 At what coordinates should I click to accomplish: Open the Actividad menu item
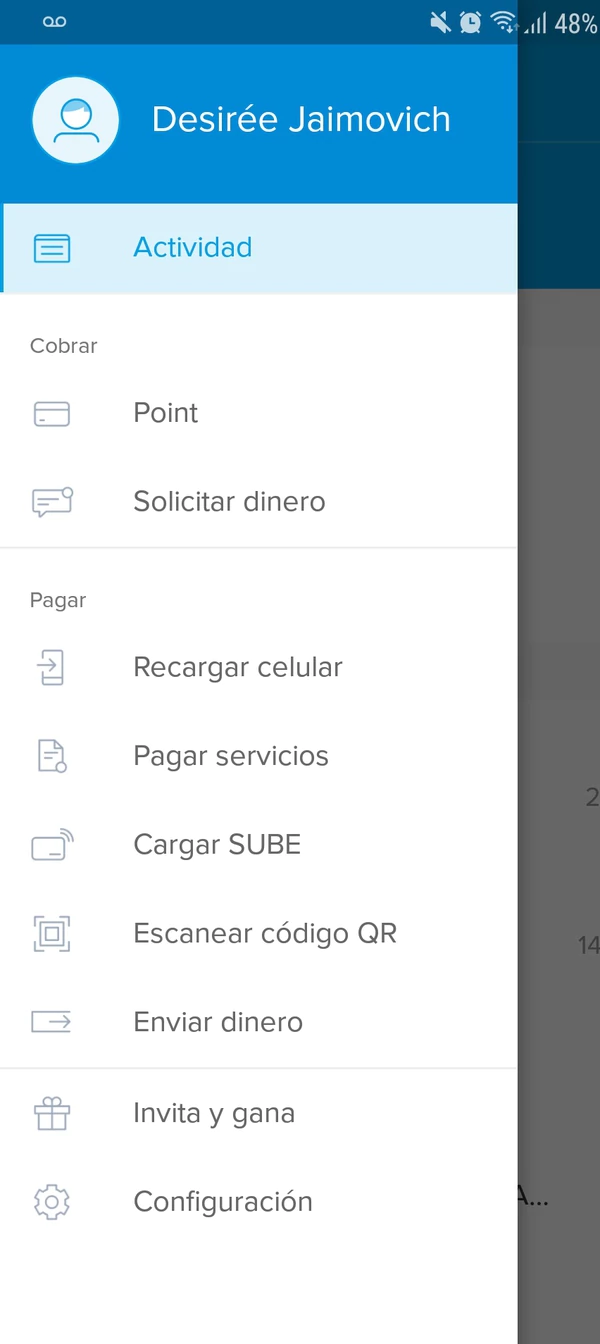(193, 248)
